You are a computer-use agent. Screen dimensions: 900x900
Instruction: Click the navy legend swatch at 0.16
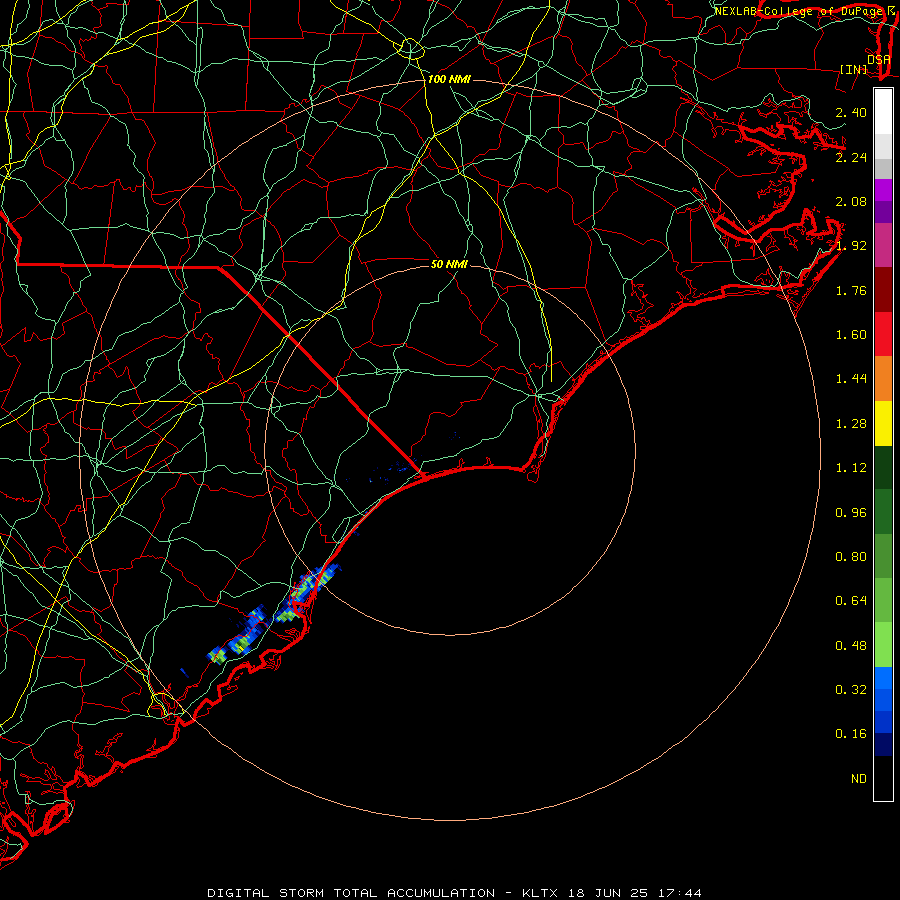point(883,744)
